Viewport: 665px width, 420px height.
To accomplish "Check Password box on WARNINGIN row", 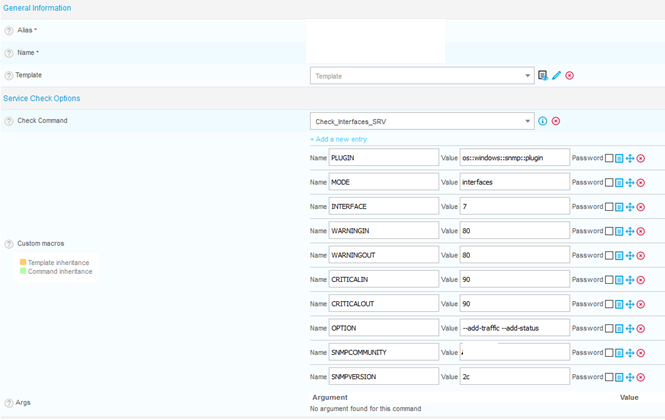I will (609, 231).
